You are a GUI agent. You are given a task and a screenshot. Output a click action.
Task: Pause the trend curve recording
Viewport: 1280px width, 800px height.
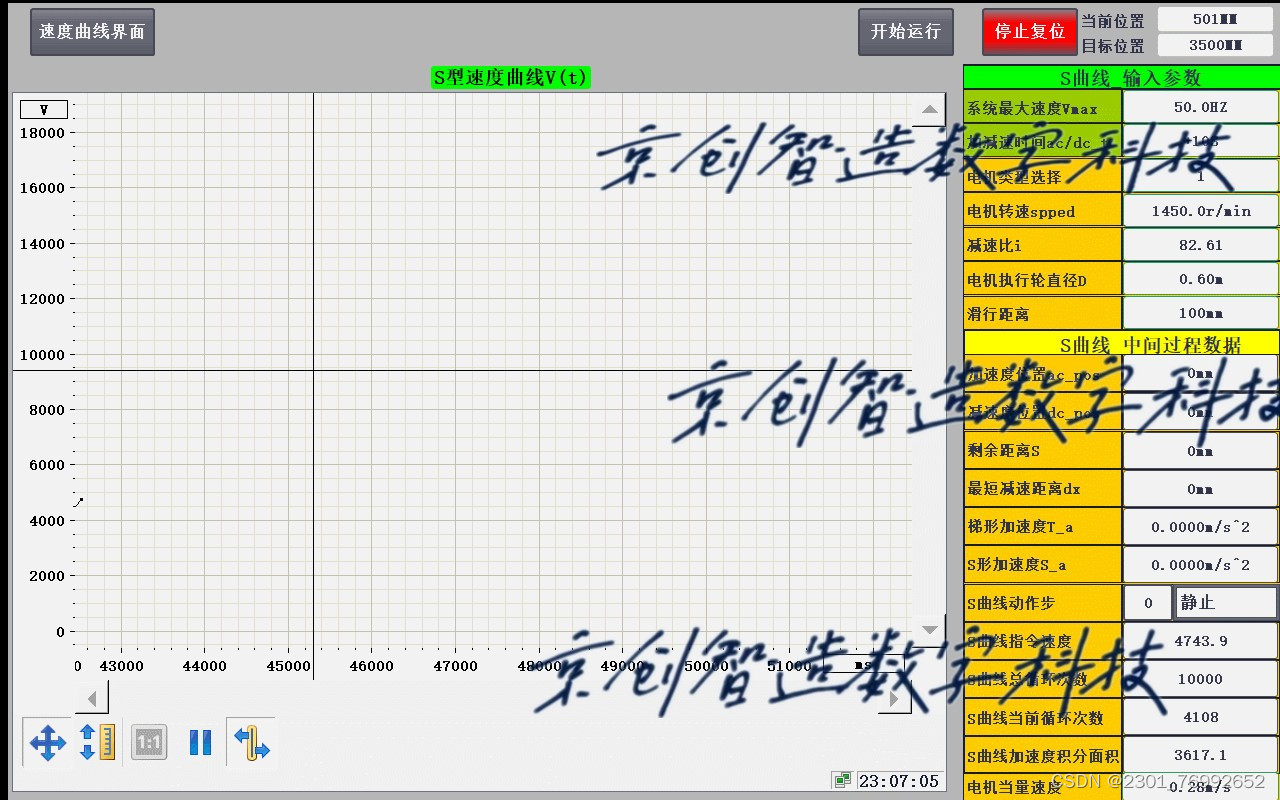pyautogui.click(x=200, y=743)
